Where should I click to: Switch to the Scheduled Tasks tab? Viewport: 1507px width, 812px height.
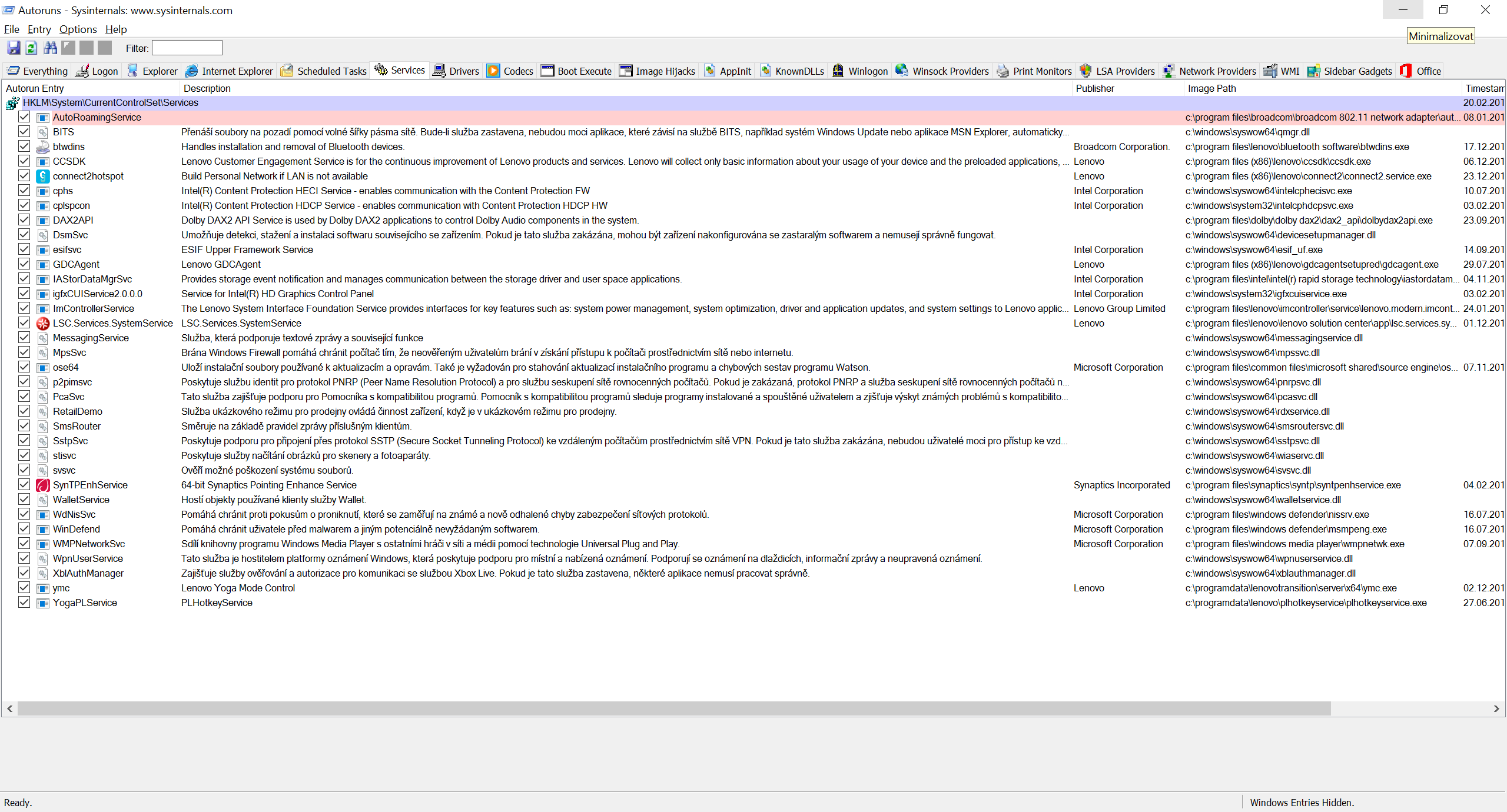click(x=324, y=71)
